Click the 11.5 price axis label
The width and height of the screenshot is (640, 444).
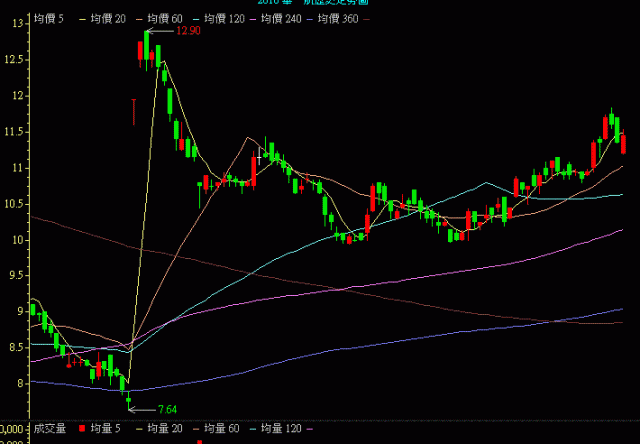tap(15, 132)
